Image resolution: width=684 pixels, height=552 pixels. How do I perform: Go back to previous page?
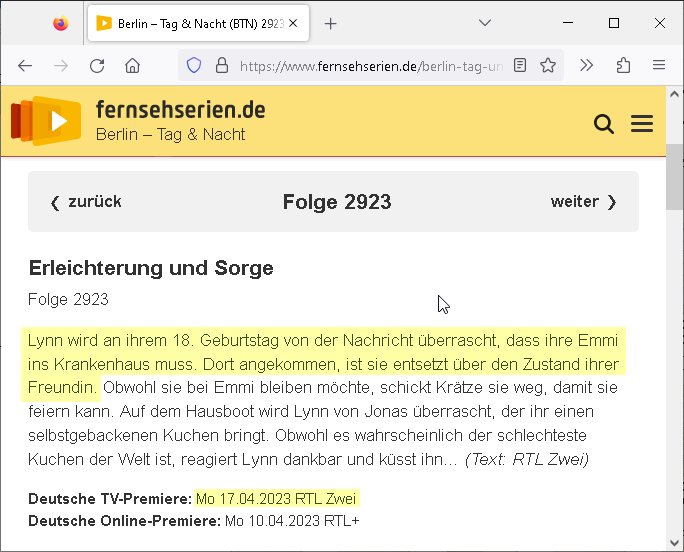(x=25, y=66)
